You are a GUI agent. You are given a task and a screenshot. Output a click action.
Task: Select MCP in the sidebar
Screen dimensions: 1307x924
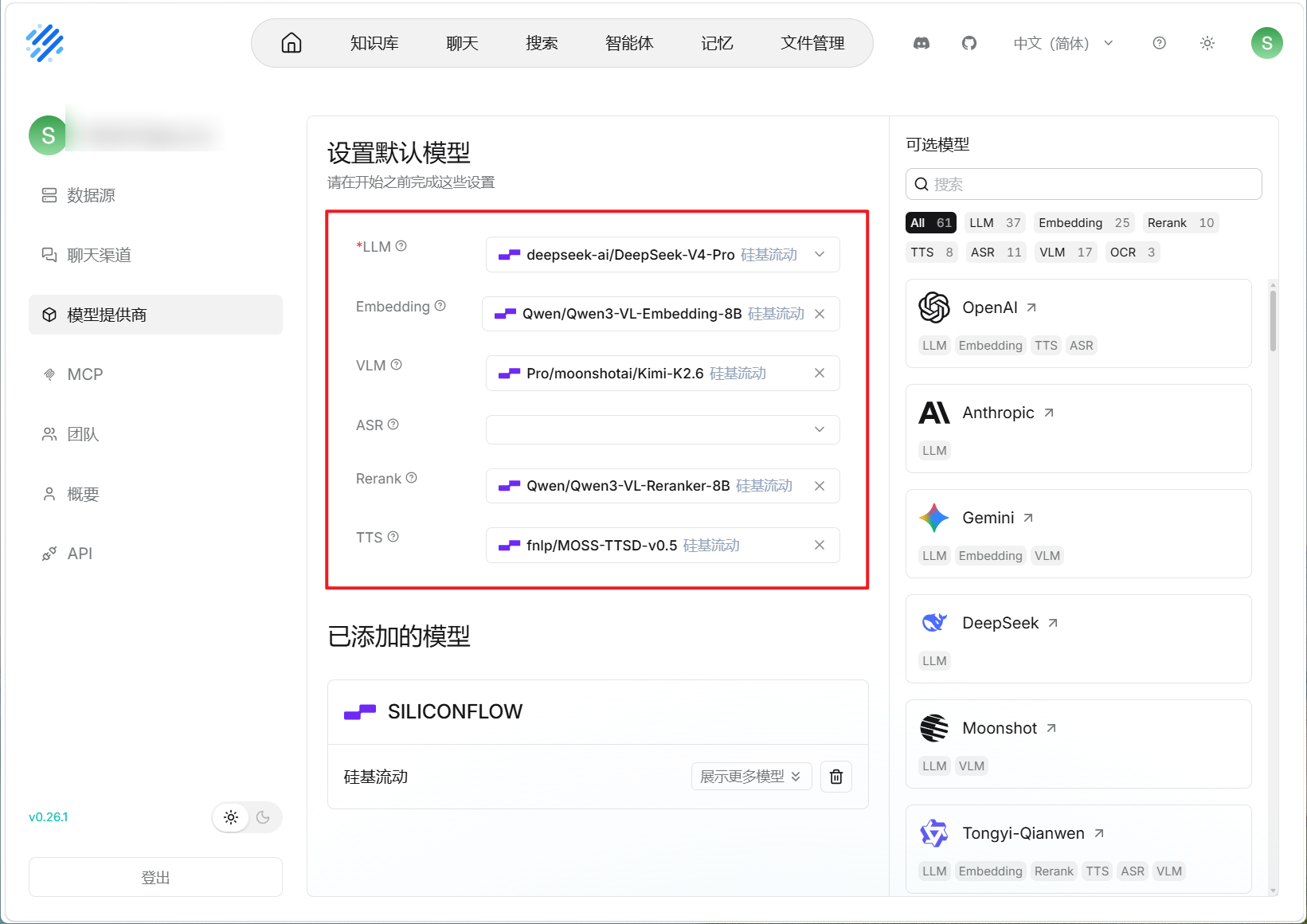(x=155, y=374)
